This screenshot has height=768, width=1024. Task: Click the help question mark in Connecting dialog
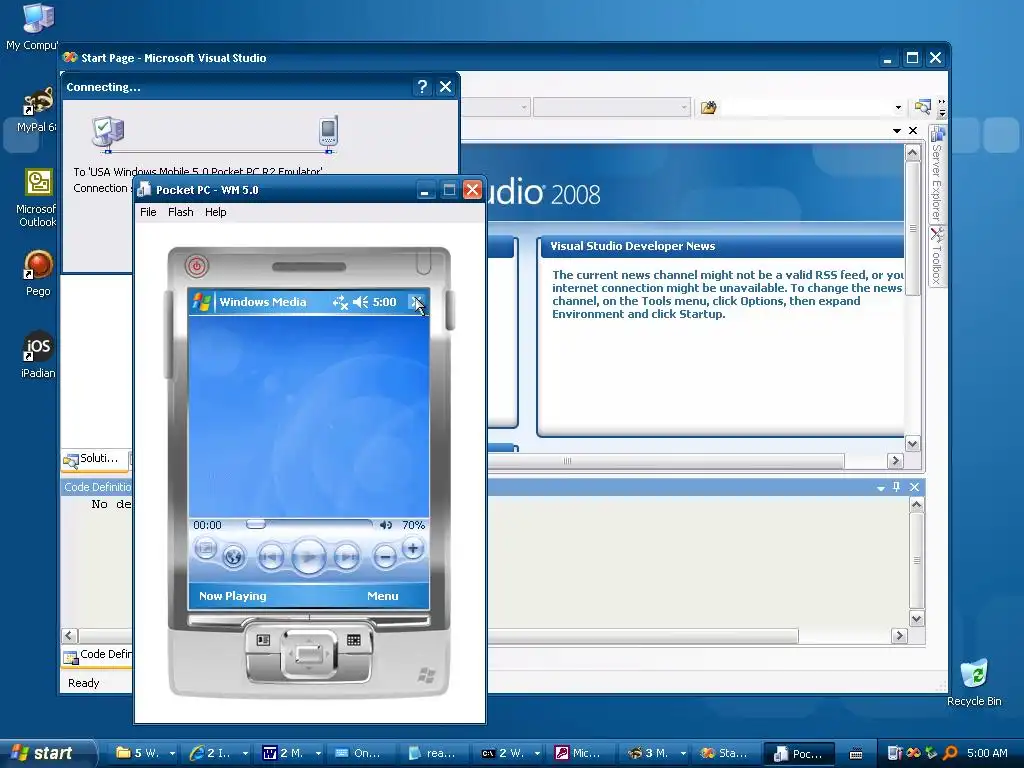(x=422, y=87)
